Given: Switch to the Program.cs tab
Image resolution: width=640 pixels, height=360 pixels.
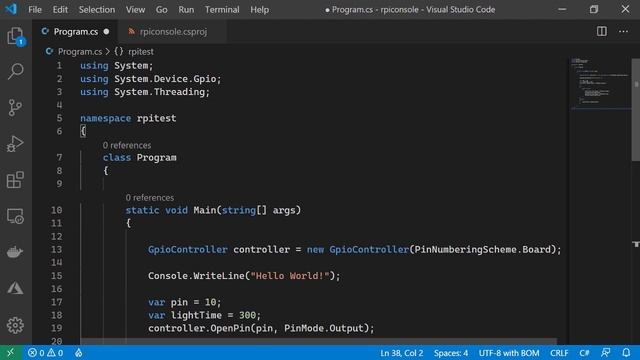Looking at the screenshot, I should point(76,31).
